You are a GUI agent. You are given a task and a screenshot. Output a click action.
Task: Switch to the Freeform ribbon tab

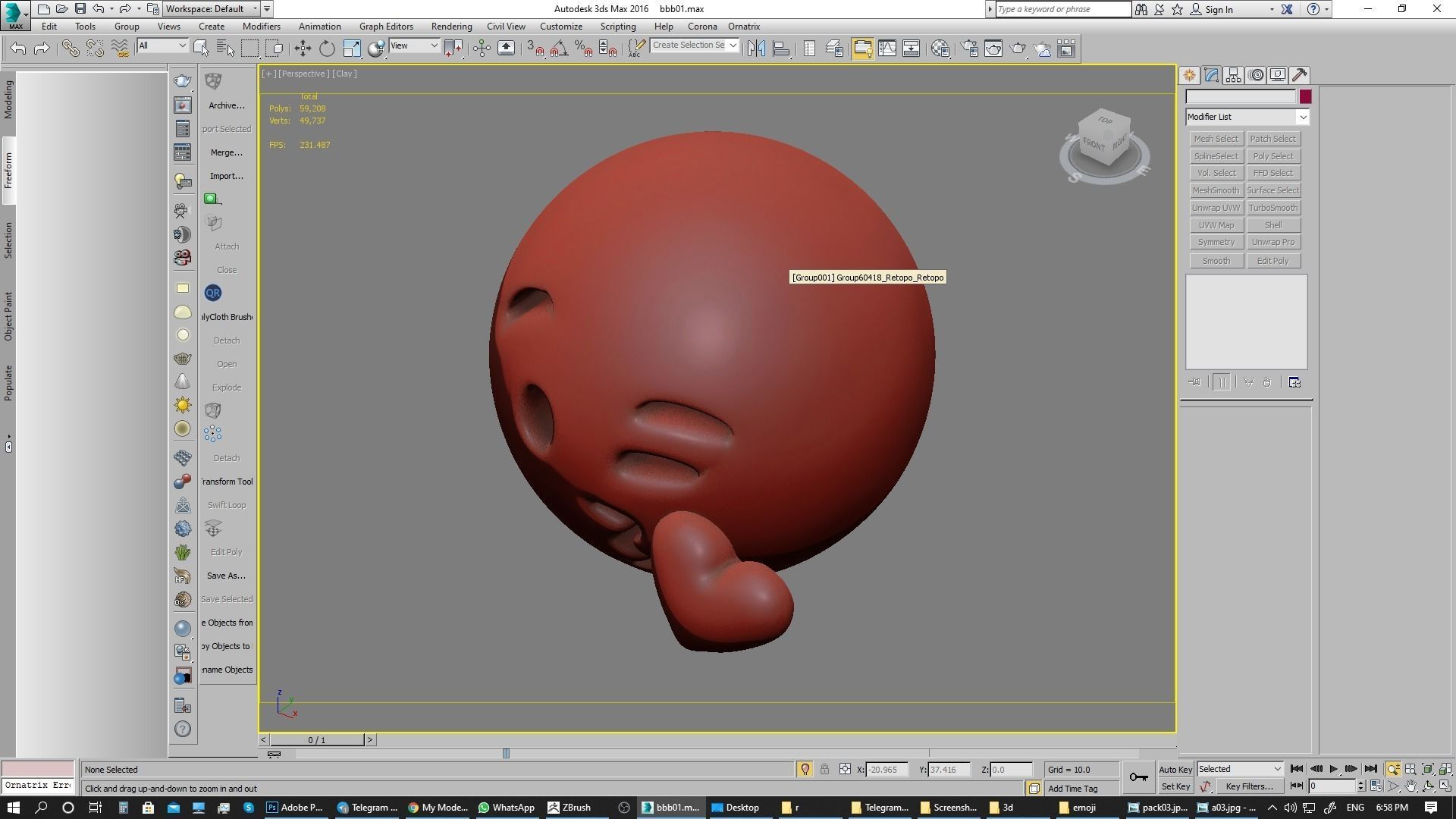8,171
